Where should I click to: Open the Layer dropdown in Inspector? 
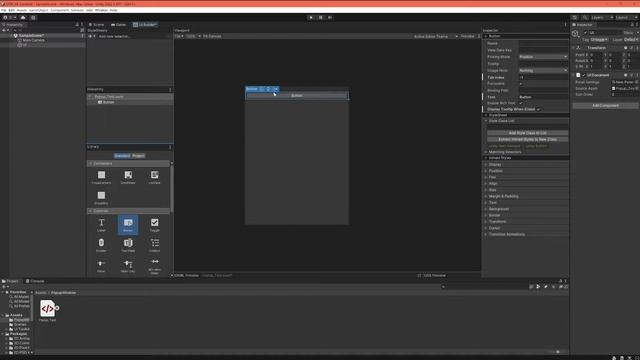tap(631, 40)
